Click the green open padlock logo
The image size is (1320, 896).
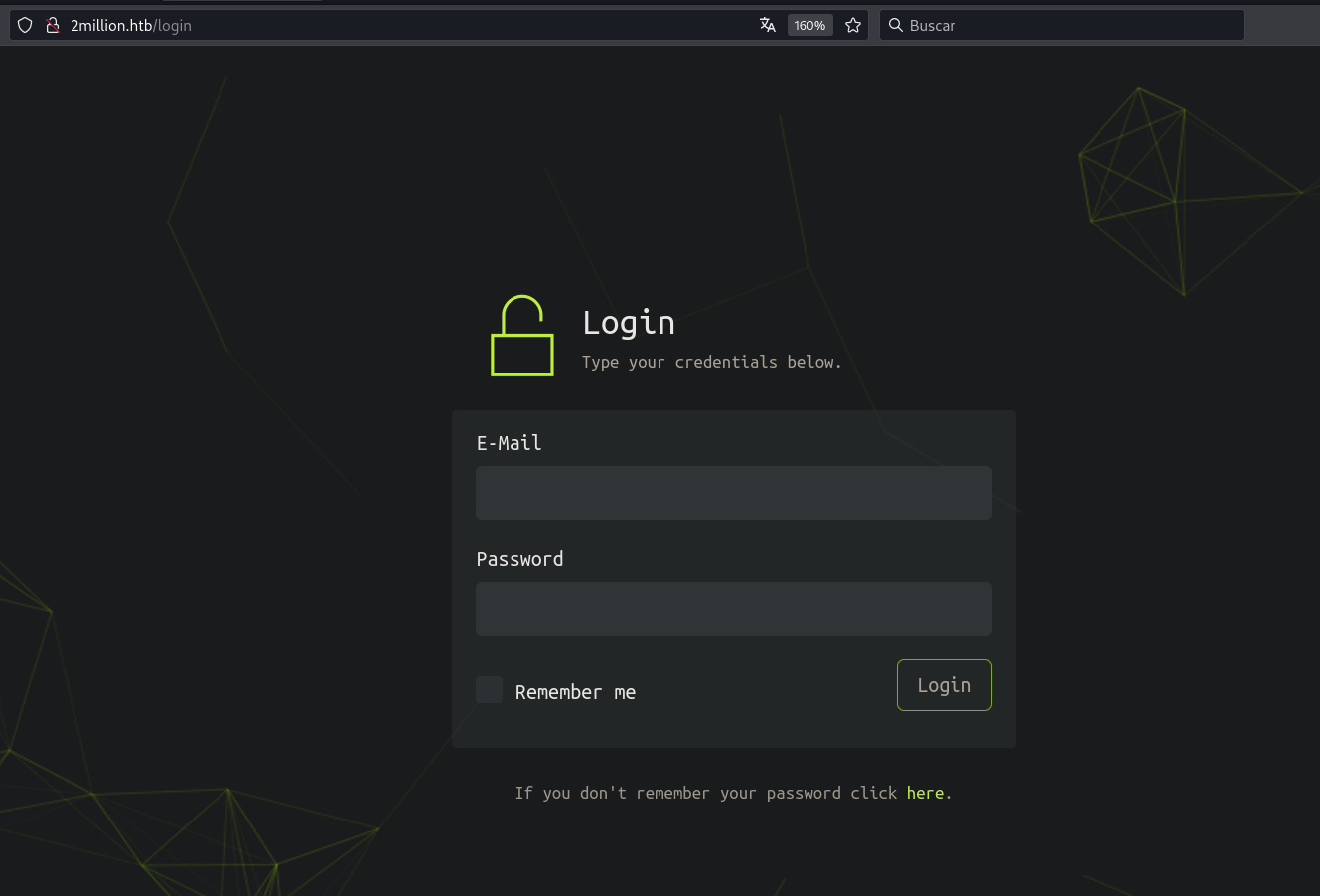(x=521, y=337)
